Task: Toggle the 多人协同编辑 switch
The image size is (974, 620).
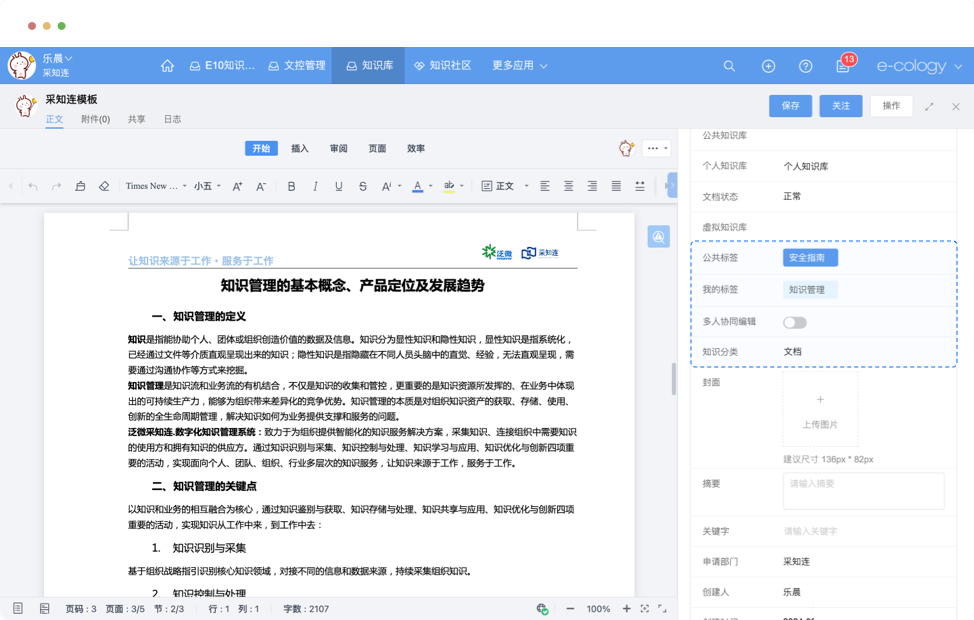Action: (795, 322)
